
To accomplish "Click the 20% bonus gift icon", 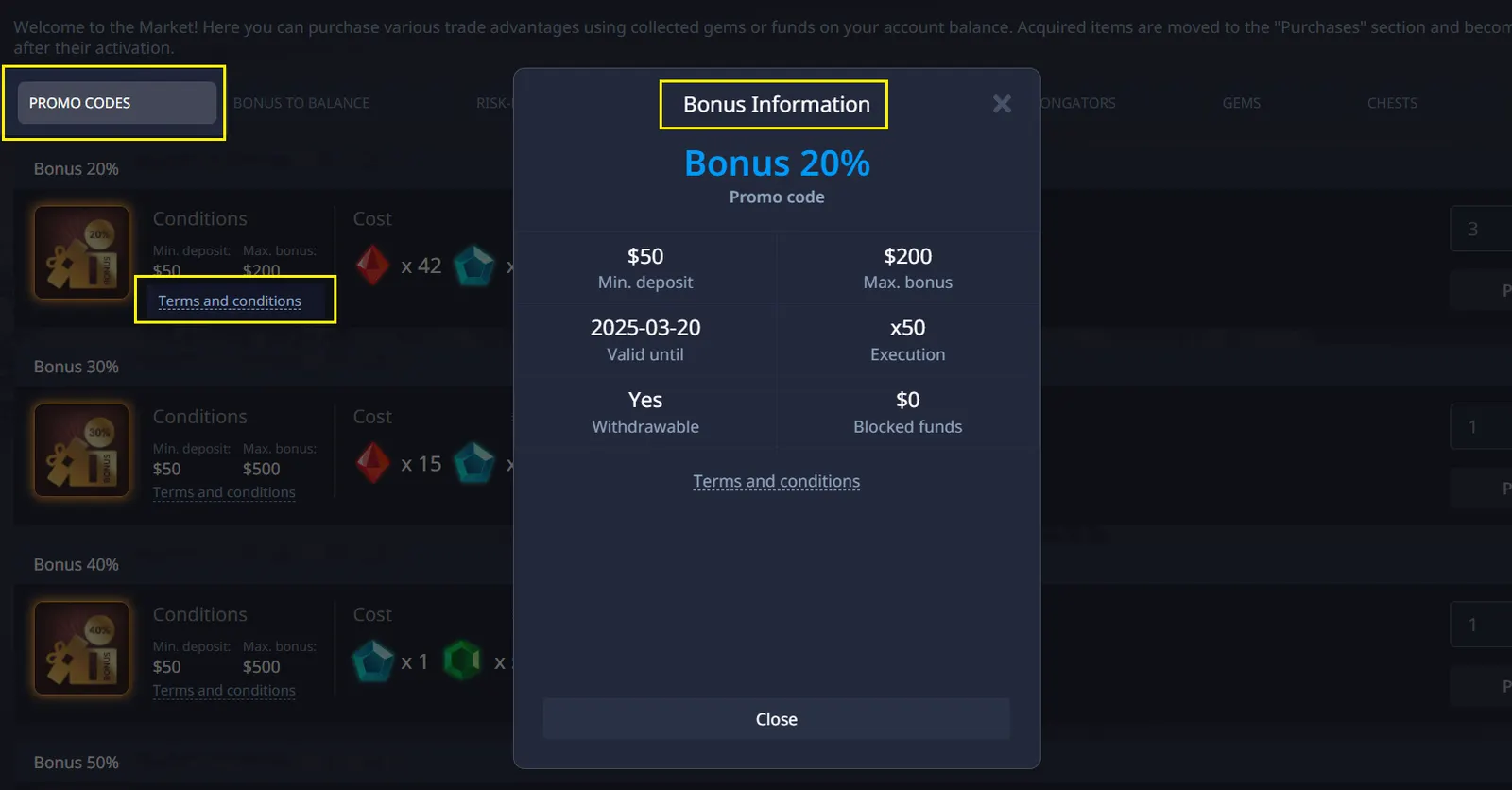I will coord(81,252).
